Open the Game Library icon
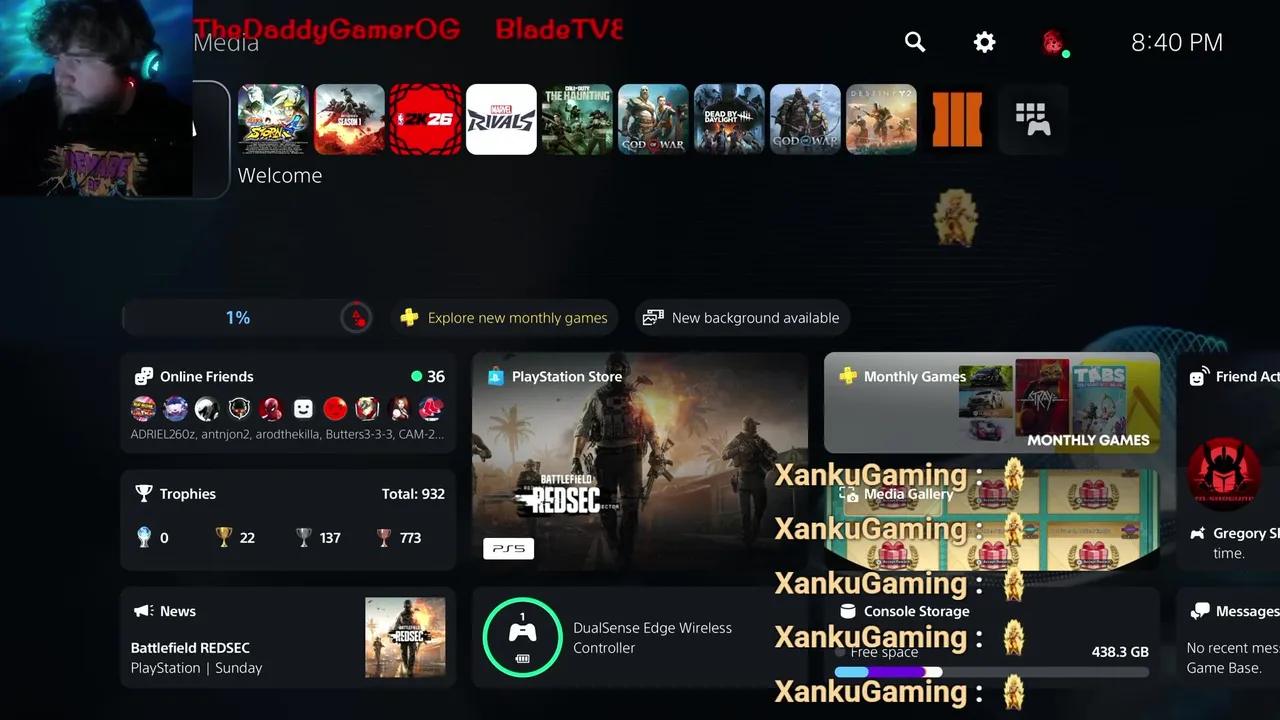1280x720 pixels. tap(1033, 119)
